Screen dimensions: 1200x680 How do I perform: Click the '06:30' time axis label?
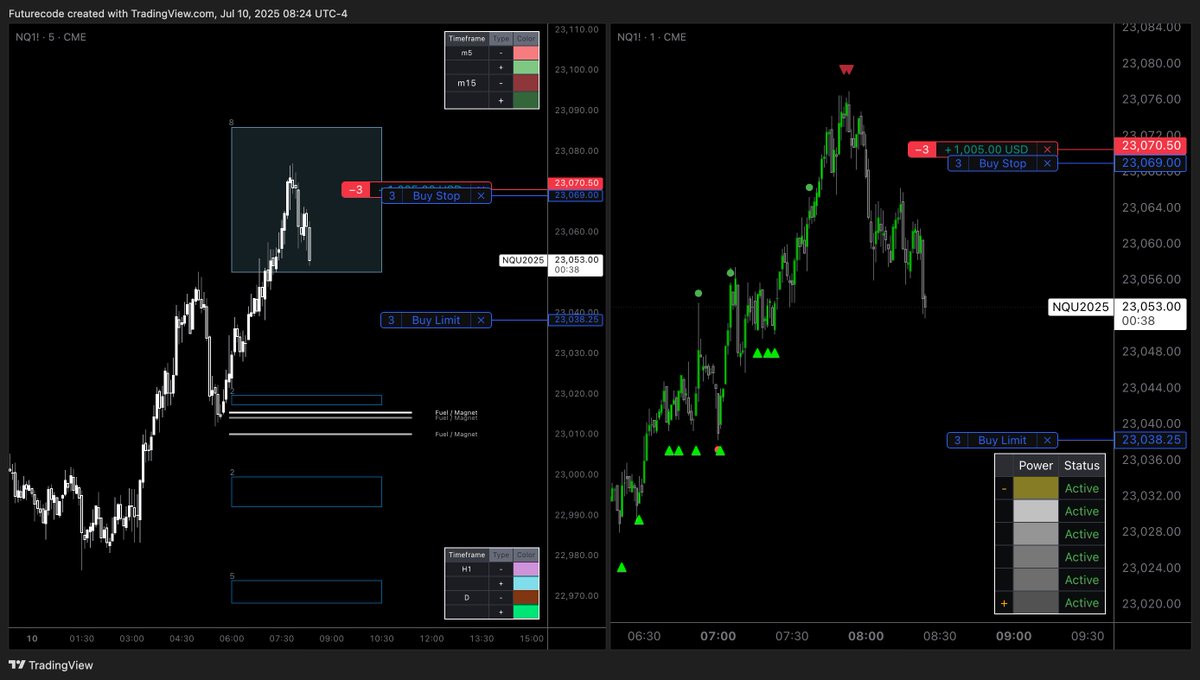pyautogui.click(x=644, y=636)
